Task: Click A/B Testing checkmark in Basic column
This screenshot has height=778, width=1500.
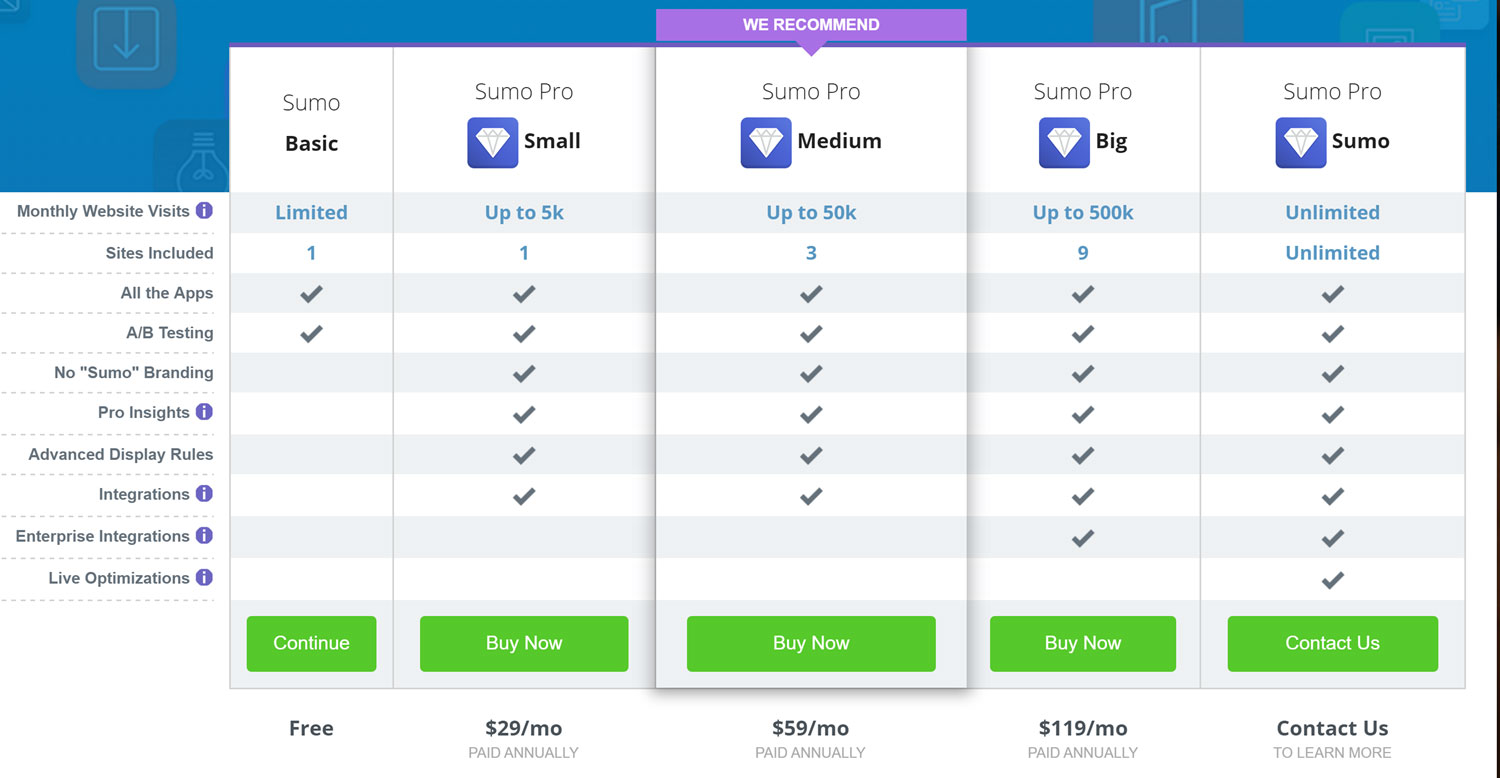Action: (x=311, y=334)
